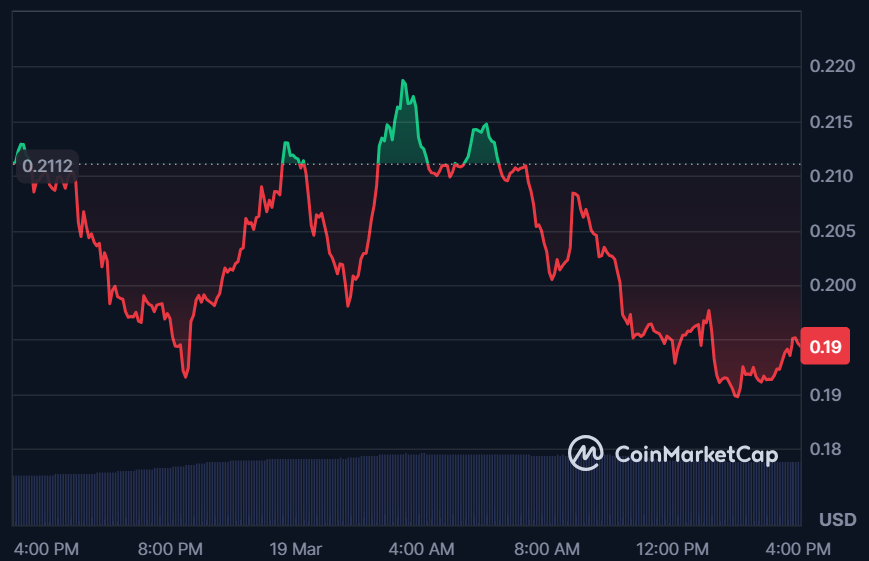Click the highest green peak on the chart
Viewport: 869px width, 561px height.
pos(403,81)
